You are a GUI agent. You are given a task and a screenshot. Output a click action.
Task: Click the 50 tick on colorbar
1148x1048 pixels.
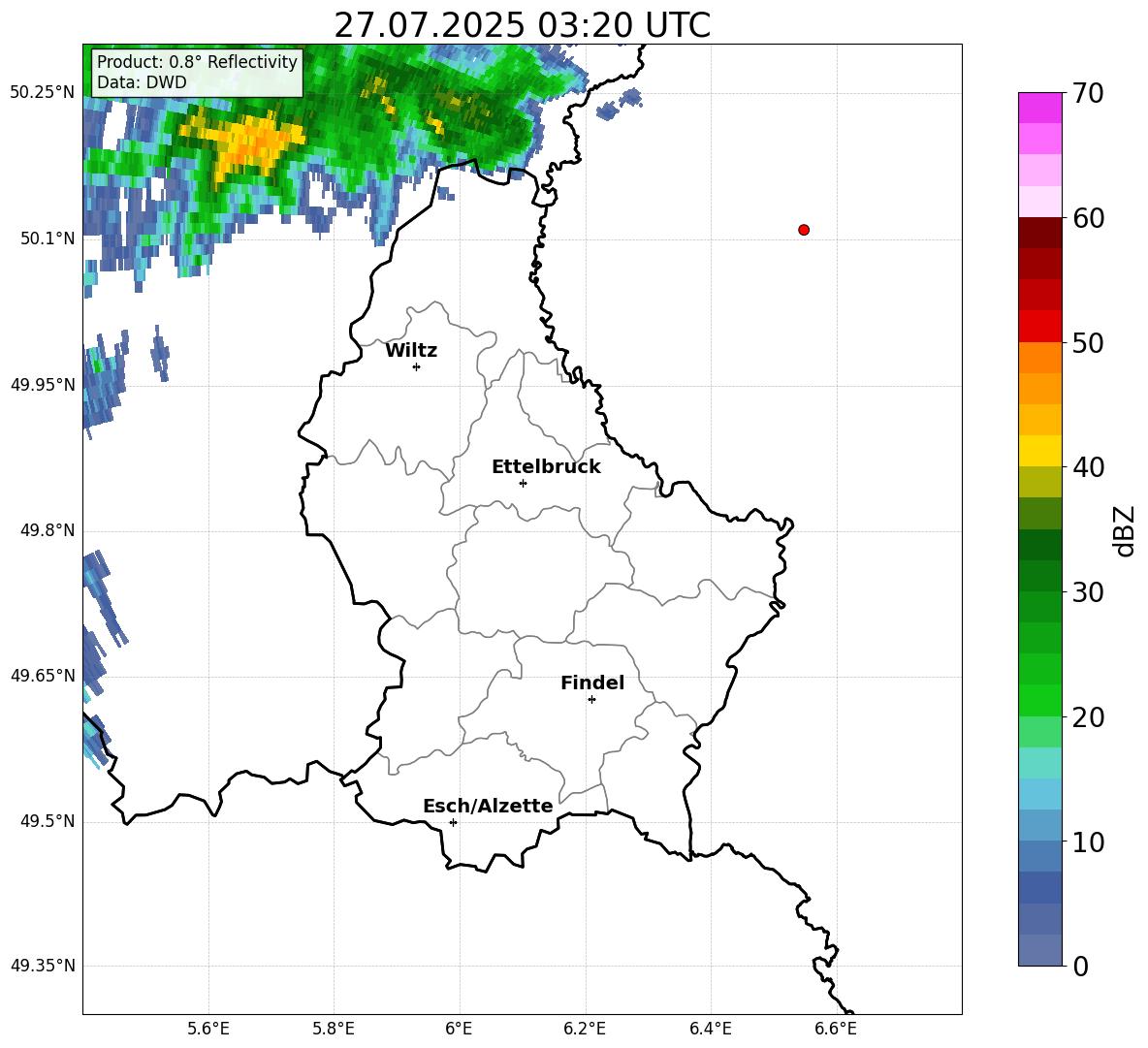(x=1088, y=342)
